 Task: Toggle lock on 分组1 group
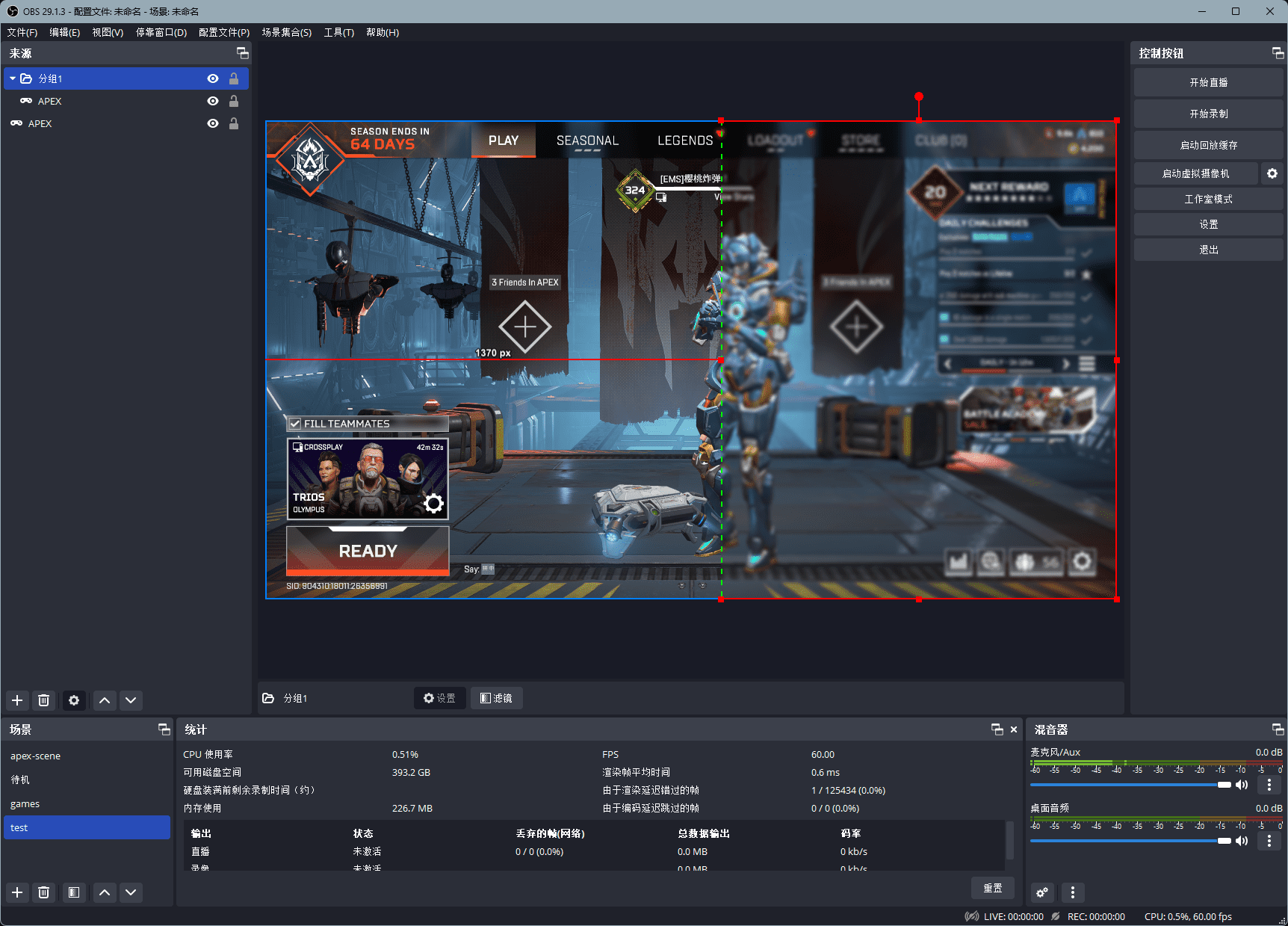(x=234, y=78)
